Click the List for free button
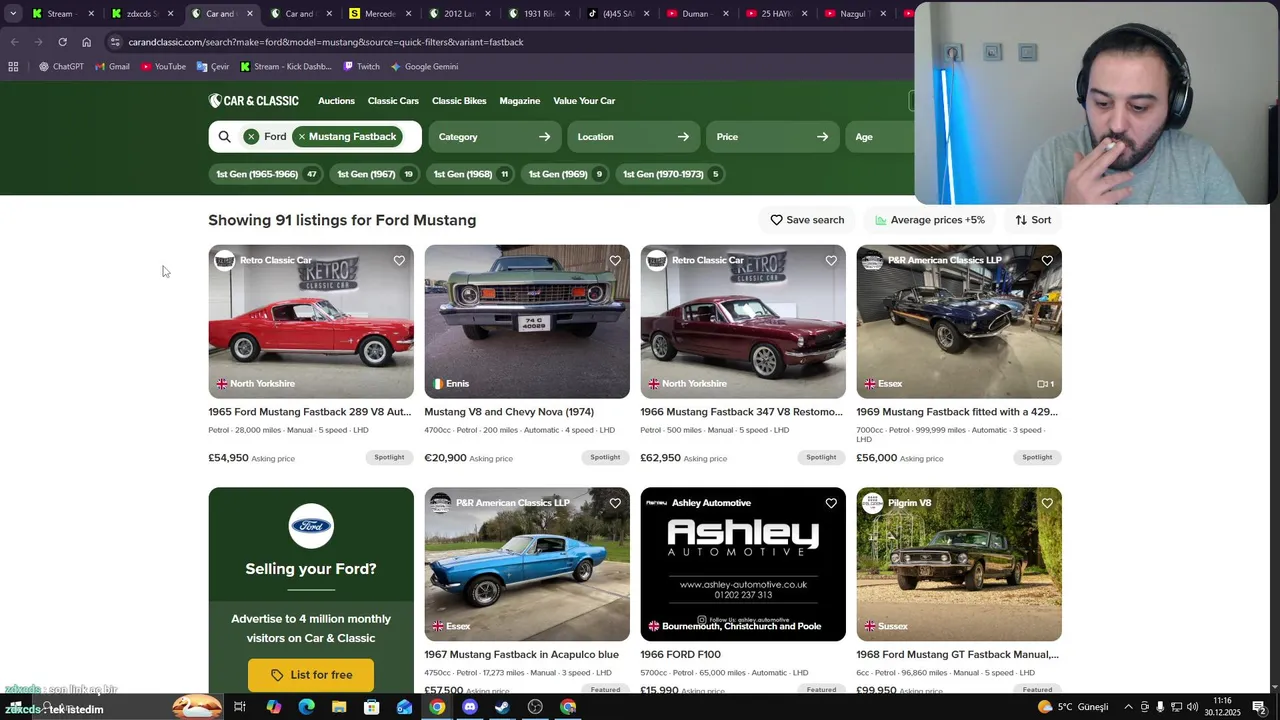Viewport: 1280px width, 720px height. pyautogui.click(x=311, y=675)
